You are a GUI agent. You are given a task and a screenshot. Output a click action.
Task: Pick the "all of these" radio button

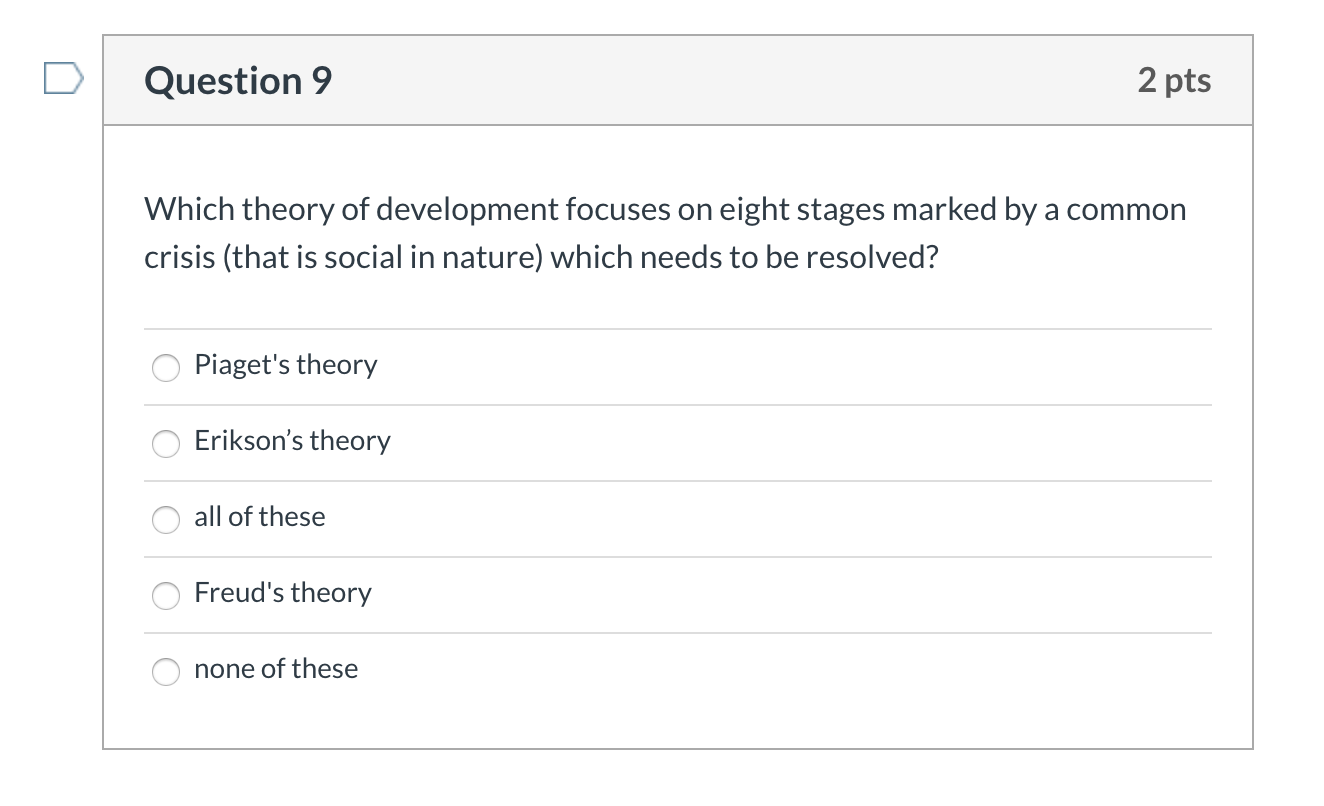coord(166,519)
